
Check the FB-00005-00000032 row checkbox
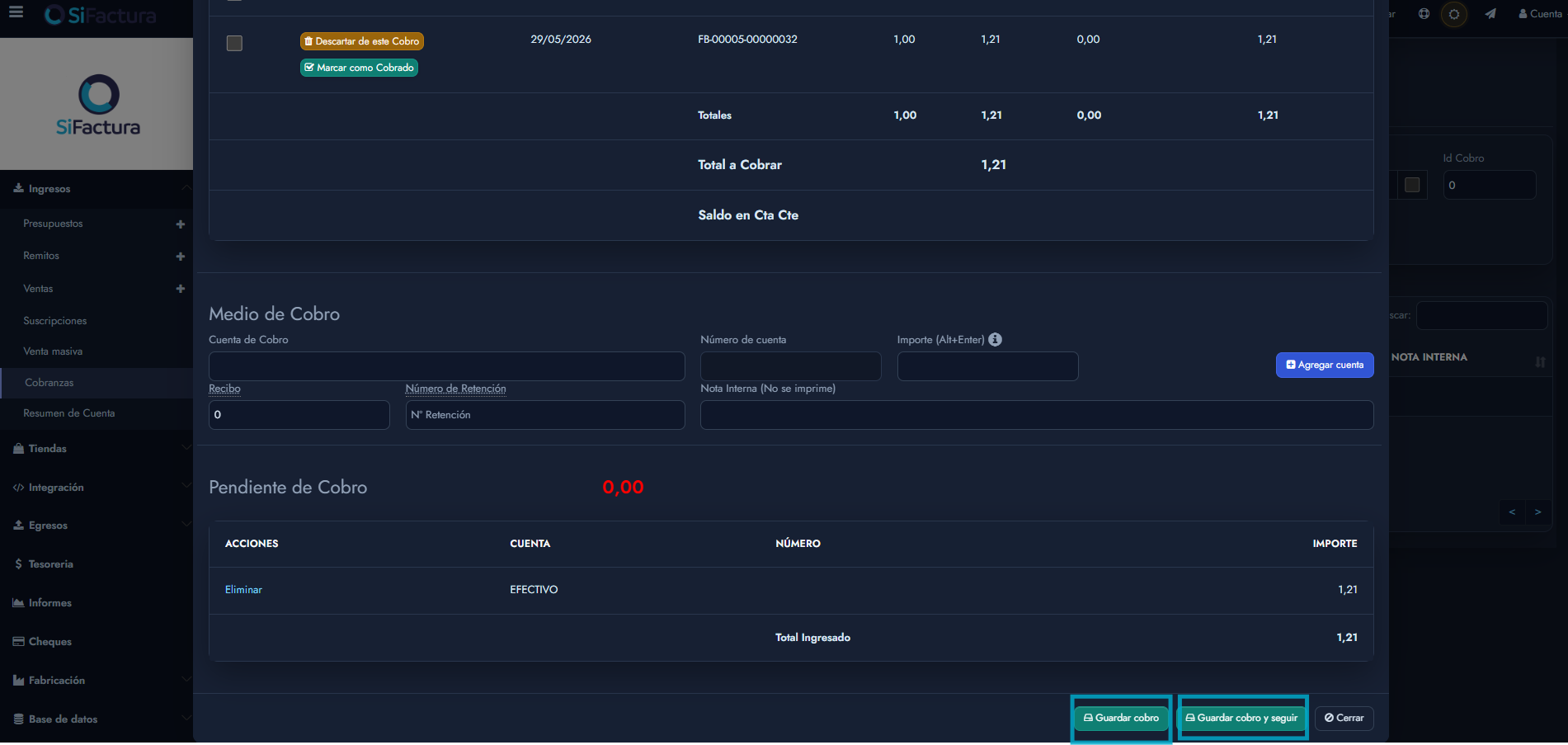coord(234,43)
